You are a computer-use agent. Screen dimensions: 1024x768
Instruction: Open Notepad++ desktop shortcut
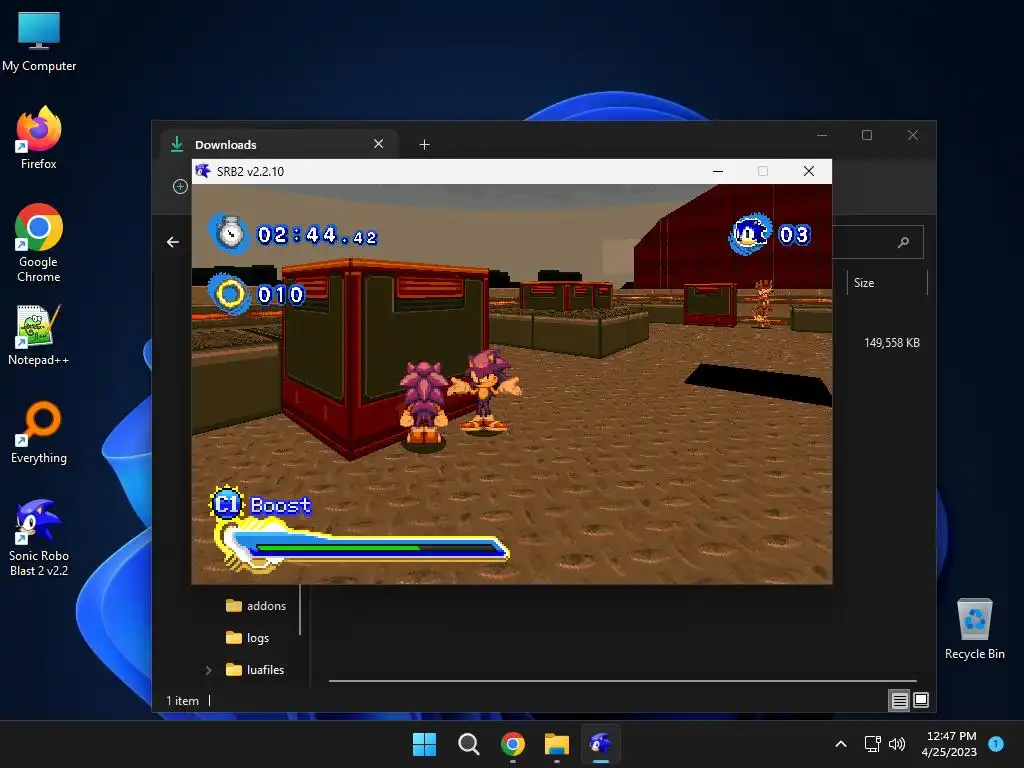39,335
